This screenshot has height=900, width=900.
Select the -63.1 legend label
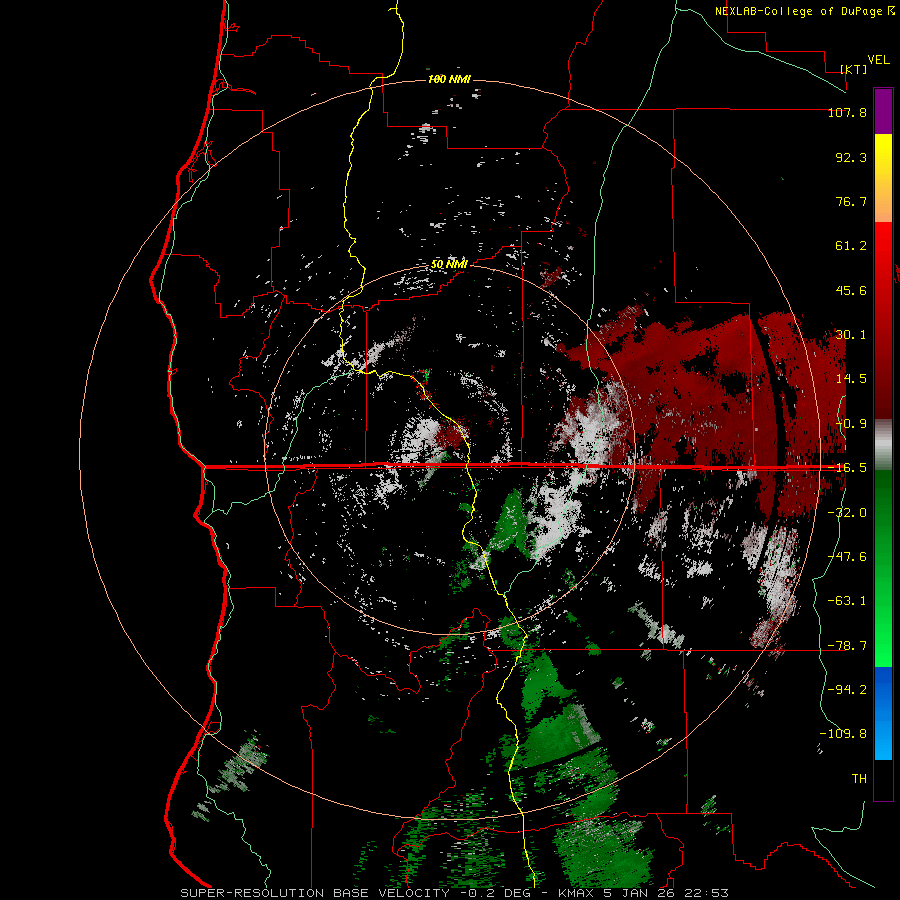pyautogui.click(x=847, y=601)
